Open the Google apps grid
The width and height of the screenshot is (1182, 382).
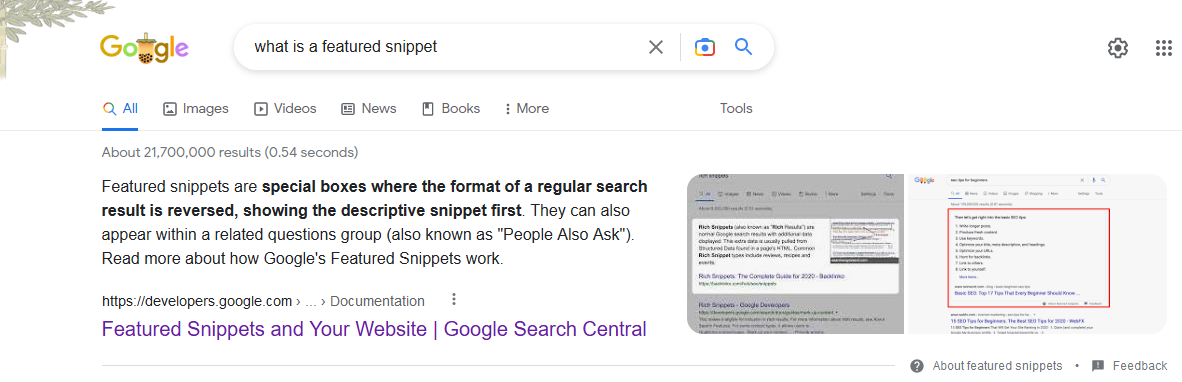[x=1163, y=48]
